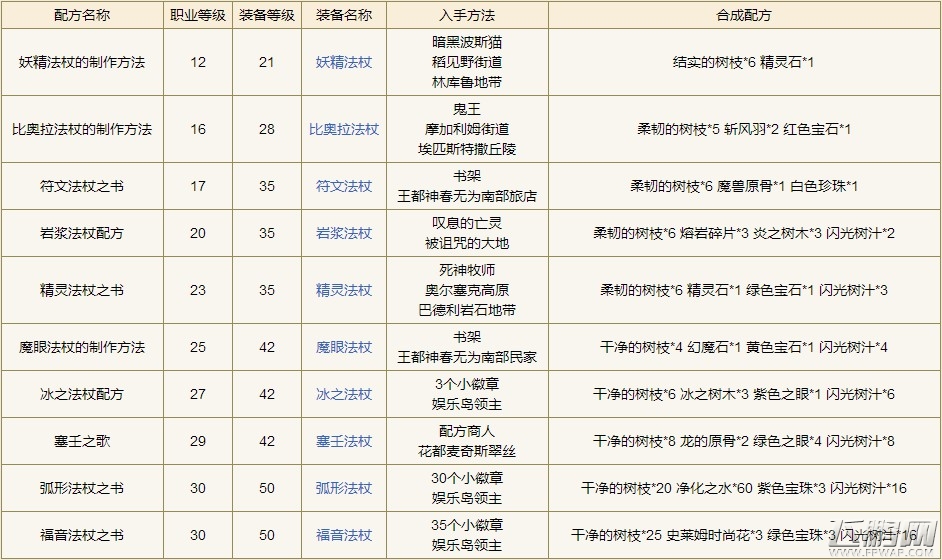Image resolution: width=942 pixels, height=560 pixels.
Task: Click the 装备等级 column header
Action: (267, 15)
